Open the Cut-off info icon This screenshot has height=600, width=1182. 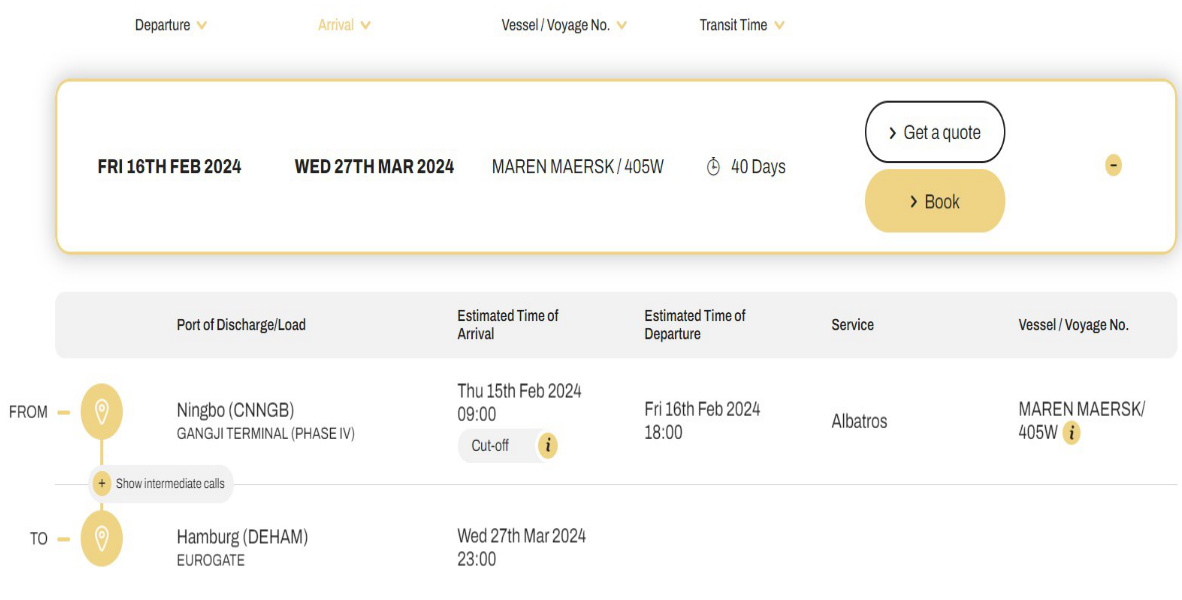pyautogui.click(x=548, y=445)
